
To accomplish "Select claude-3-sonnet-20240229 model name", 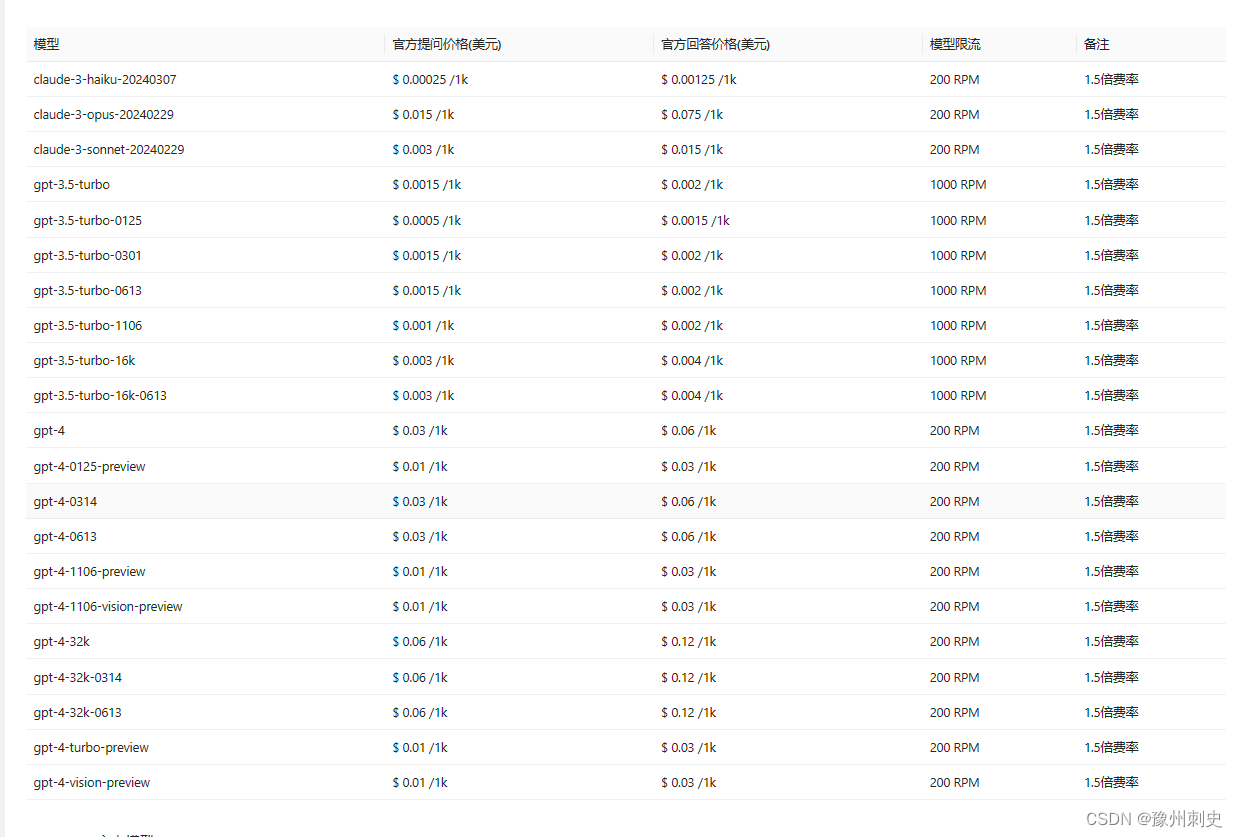I will [x=109, y=149].
